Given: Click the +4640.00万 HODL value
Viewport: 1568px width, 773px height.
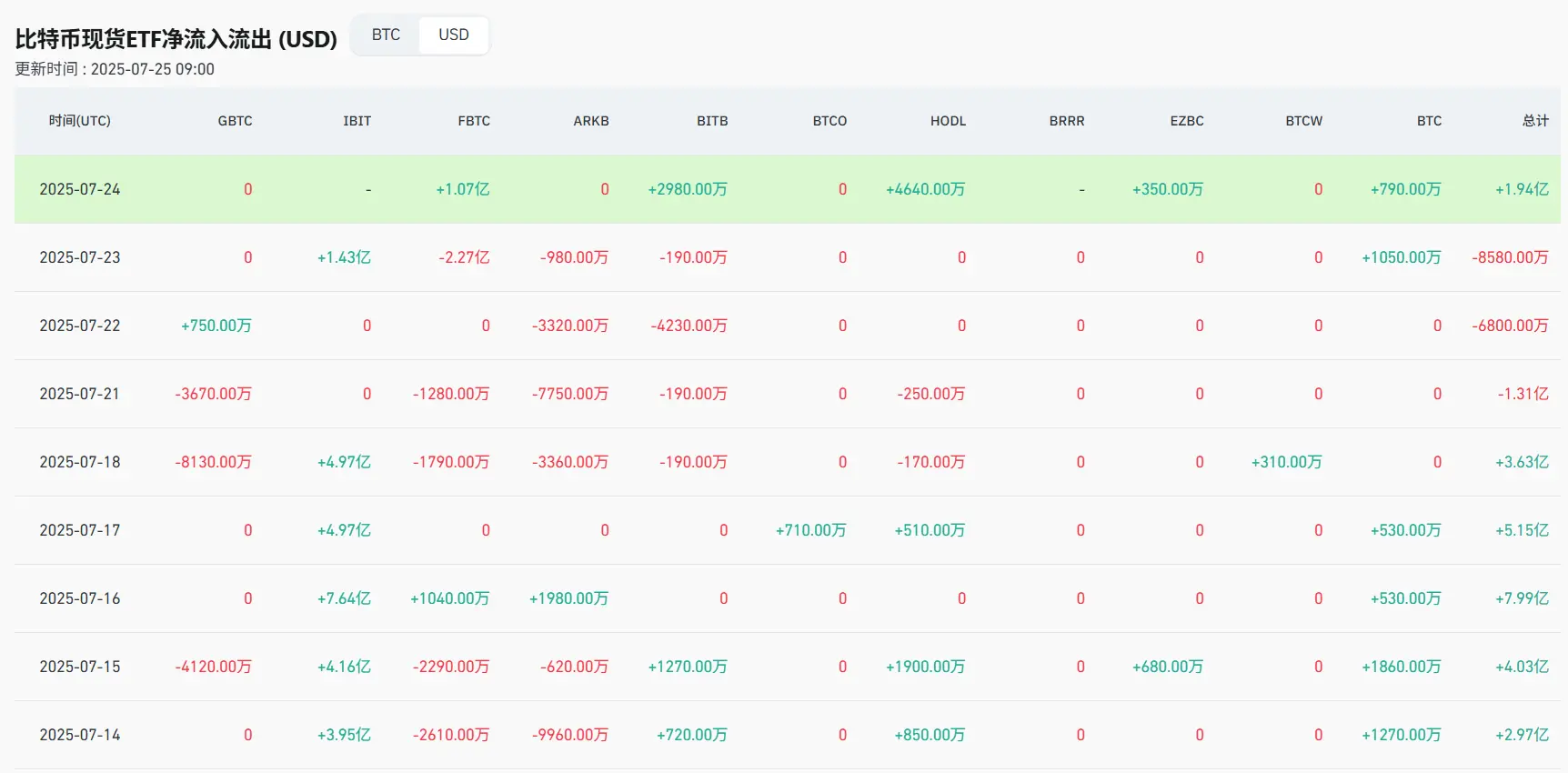Looking at the screenshot, I should (x=926, y=189).
